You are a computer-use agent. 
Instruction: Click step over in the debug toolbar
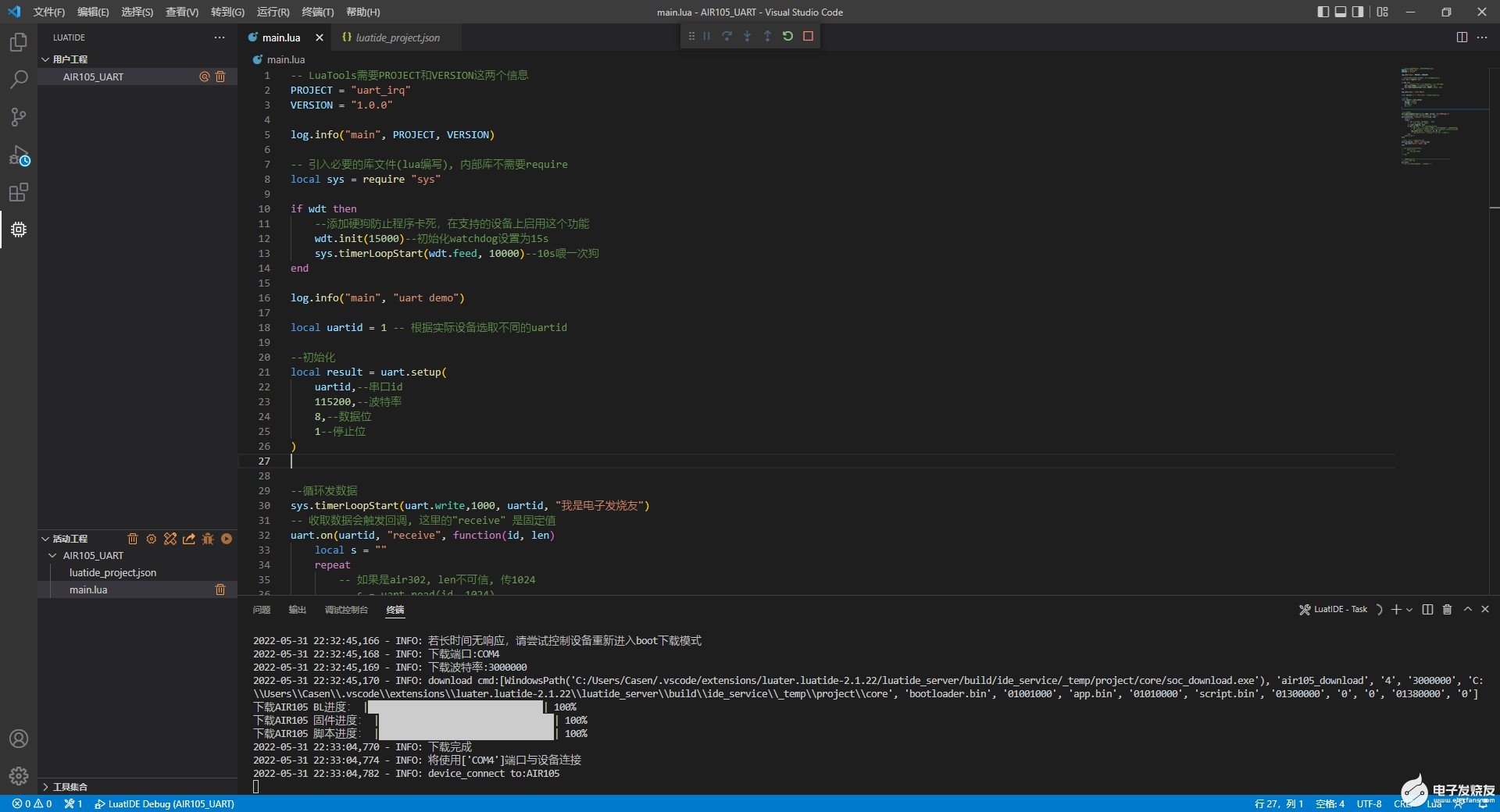click(x=727, y=36)
